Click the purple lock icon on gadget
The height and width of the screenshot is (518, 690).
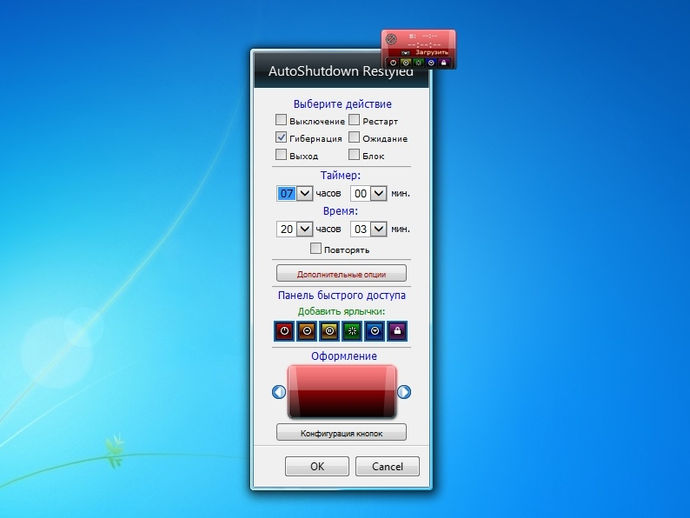click(444, 63)
